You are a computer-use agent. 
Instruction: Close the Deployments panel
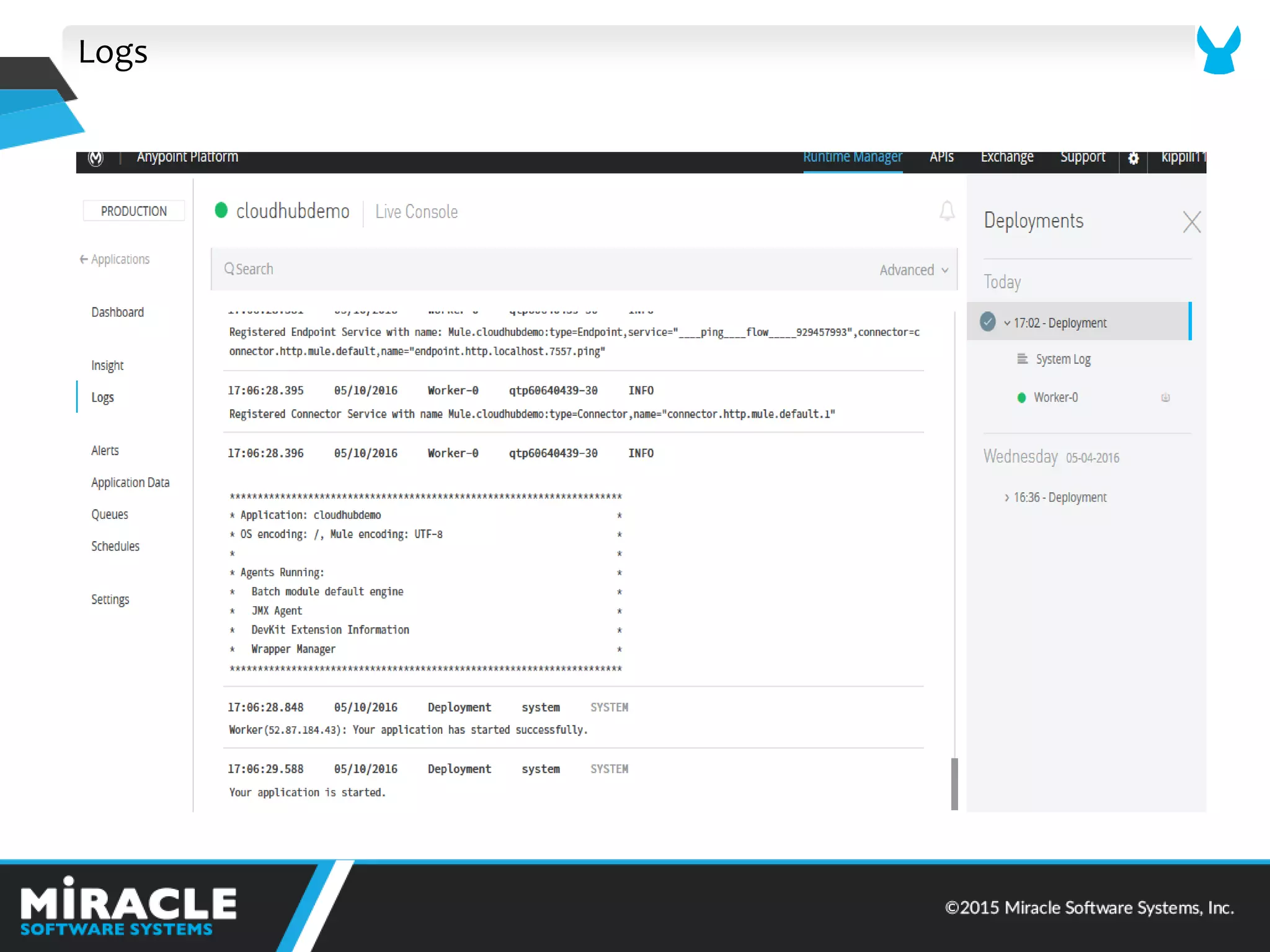1191,222
